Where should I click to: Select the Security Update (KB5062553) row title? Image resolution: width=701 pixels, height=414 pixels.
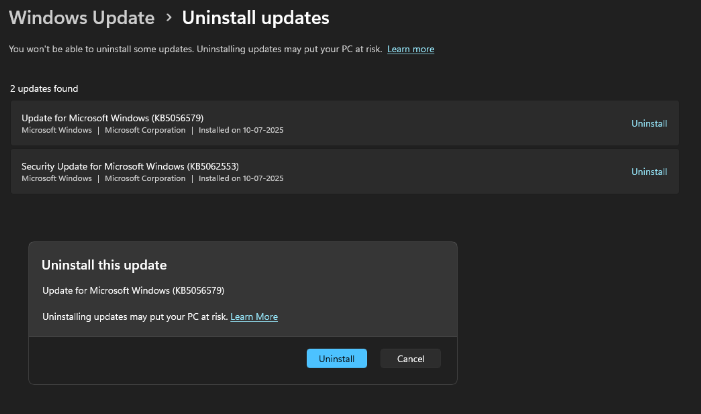130,166
